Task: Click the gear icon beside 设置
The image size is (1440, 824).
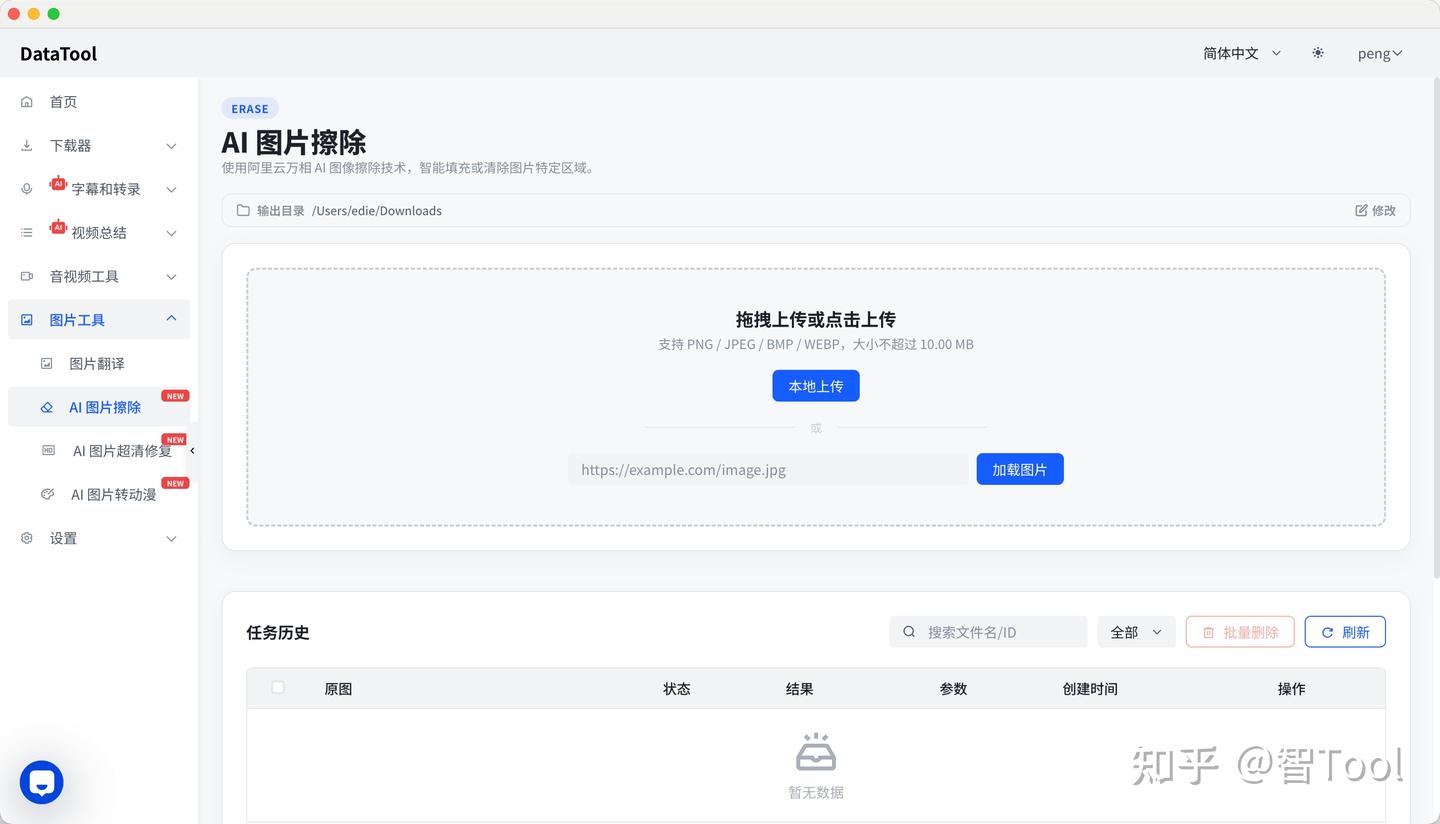Action: [27, 538]
